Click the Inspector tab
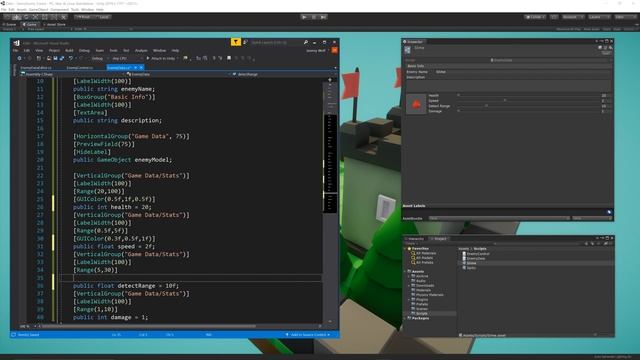Screen dimensions: 640x360 [x=414, y=42]
